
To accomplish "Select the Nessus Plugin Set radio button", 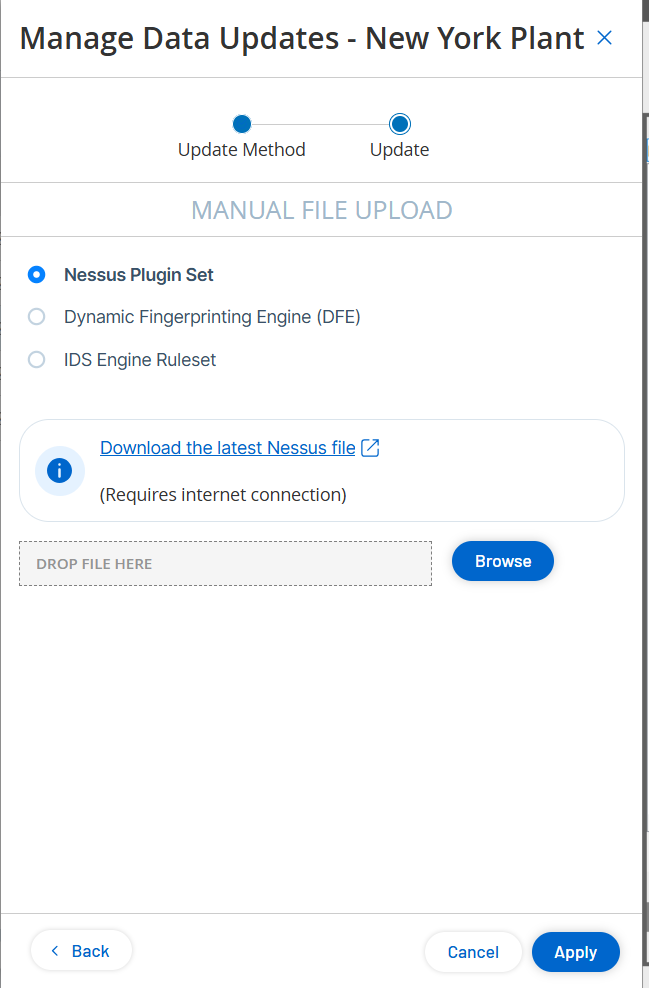I will coord(37,274).
